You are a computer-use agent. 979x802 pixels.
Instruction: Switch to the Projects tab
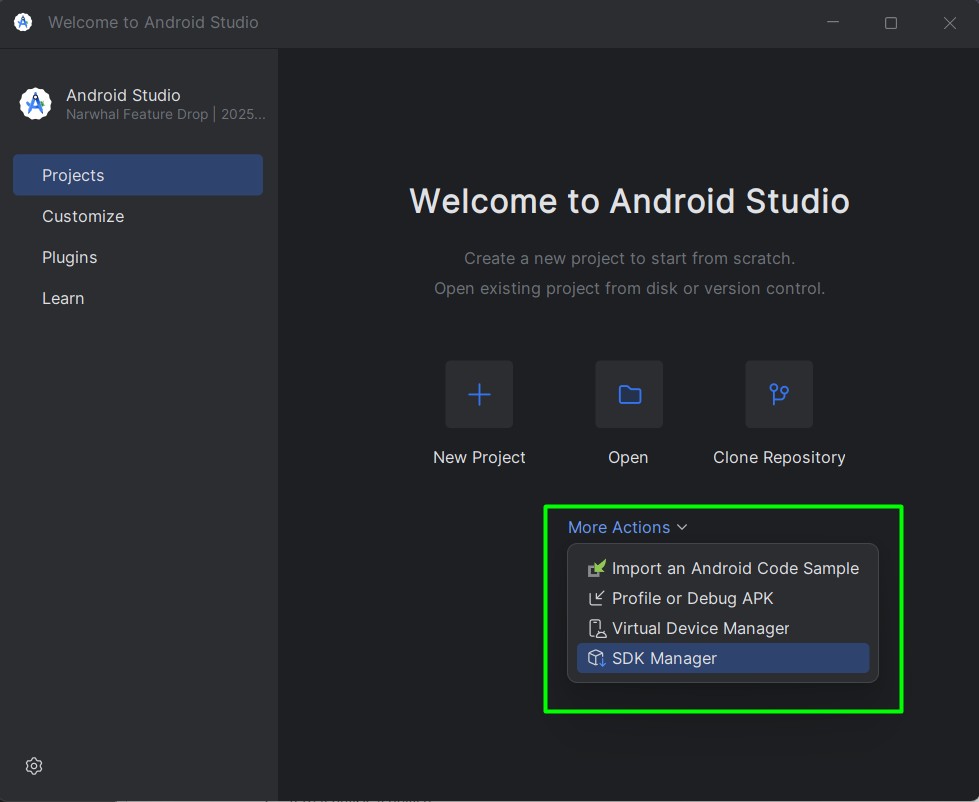138,175
